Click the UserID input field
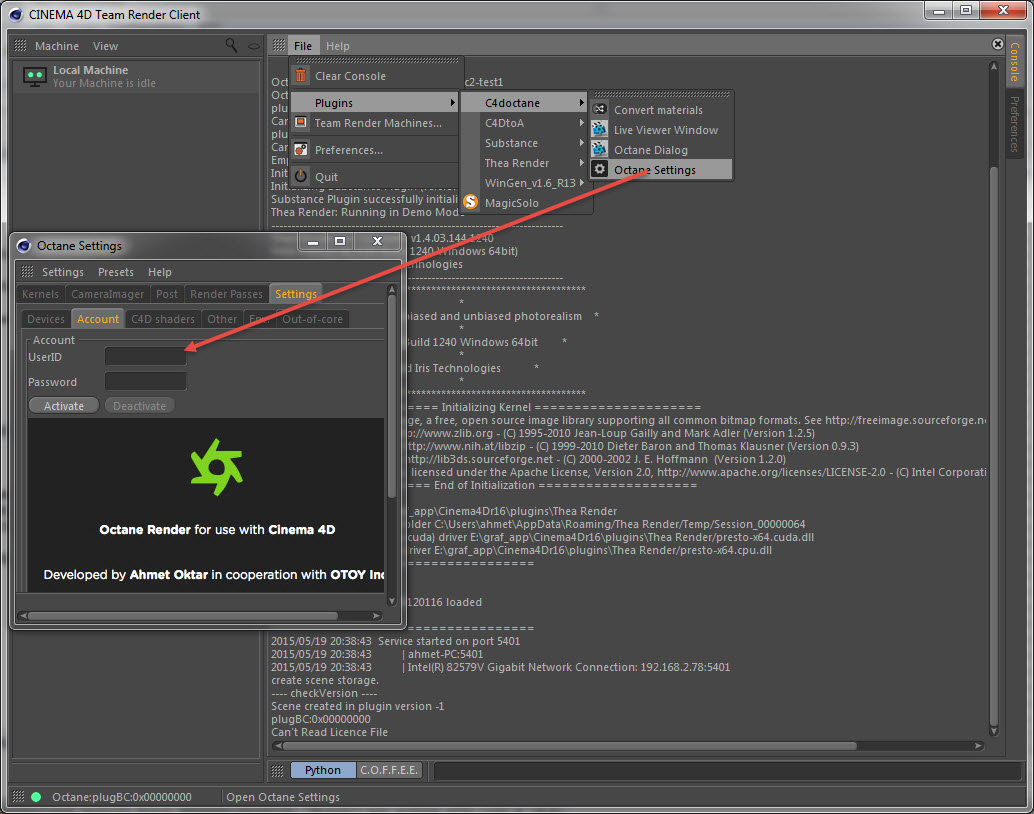Image resolution: width=1034 pixels, height=814 pixels. point(146,356)
